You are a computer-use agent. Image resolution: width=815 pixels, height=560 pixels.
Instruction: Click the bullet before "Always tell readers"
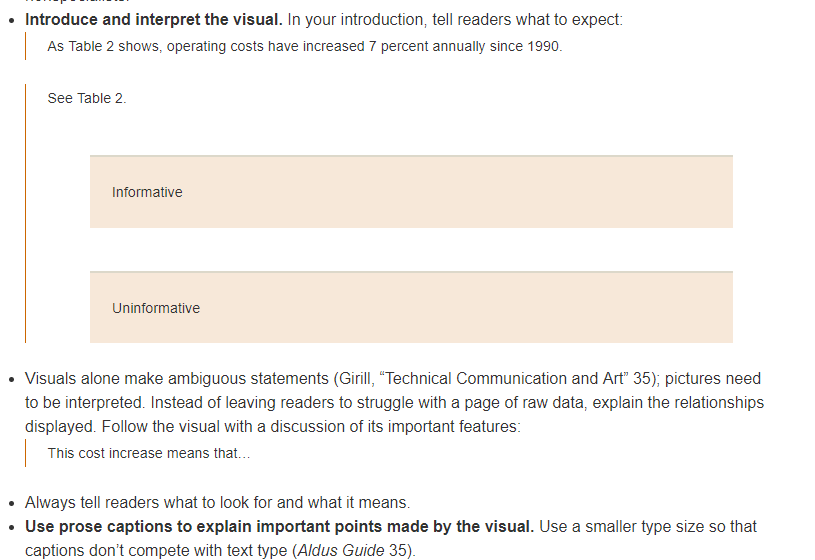coord(12,504)
